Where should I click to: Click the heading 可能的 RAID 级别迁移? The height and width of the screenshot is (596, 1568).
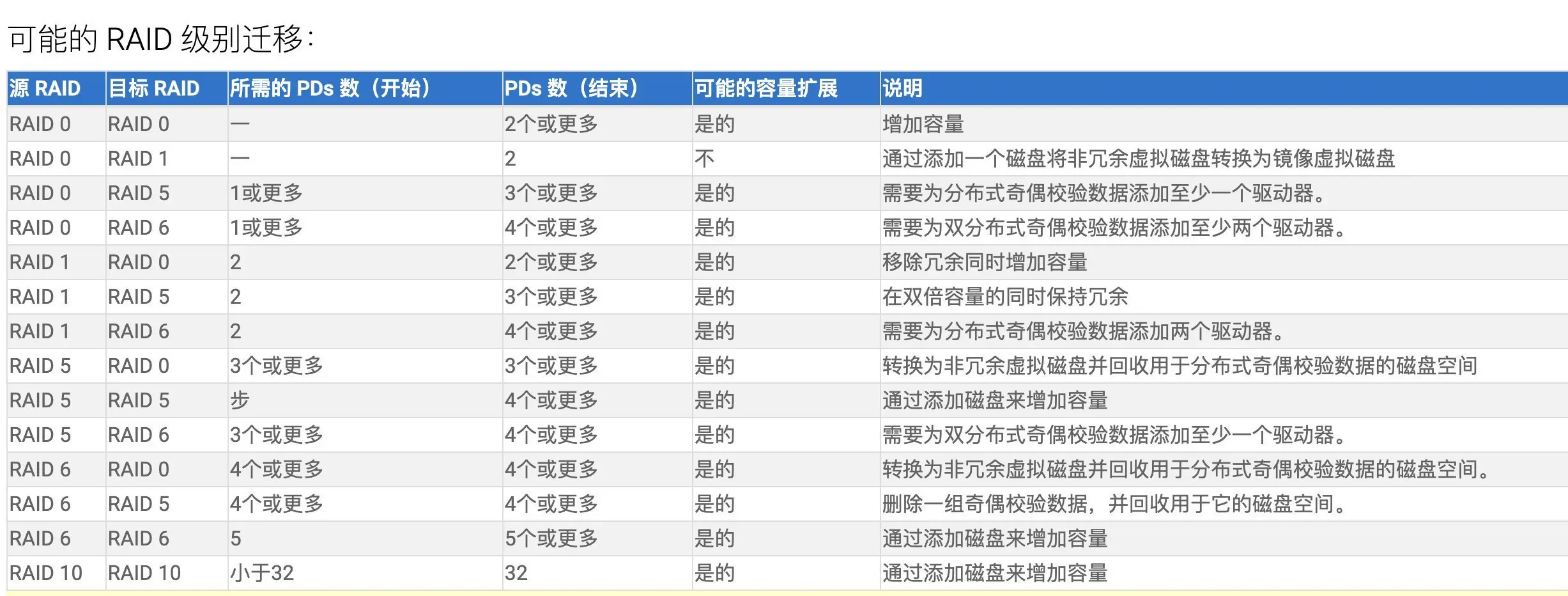tap(160, 39)
